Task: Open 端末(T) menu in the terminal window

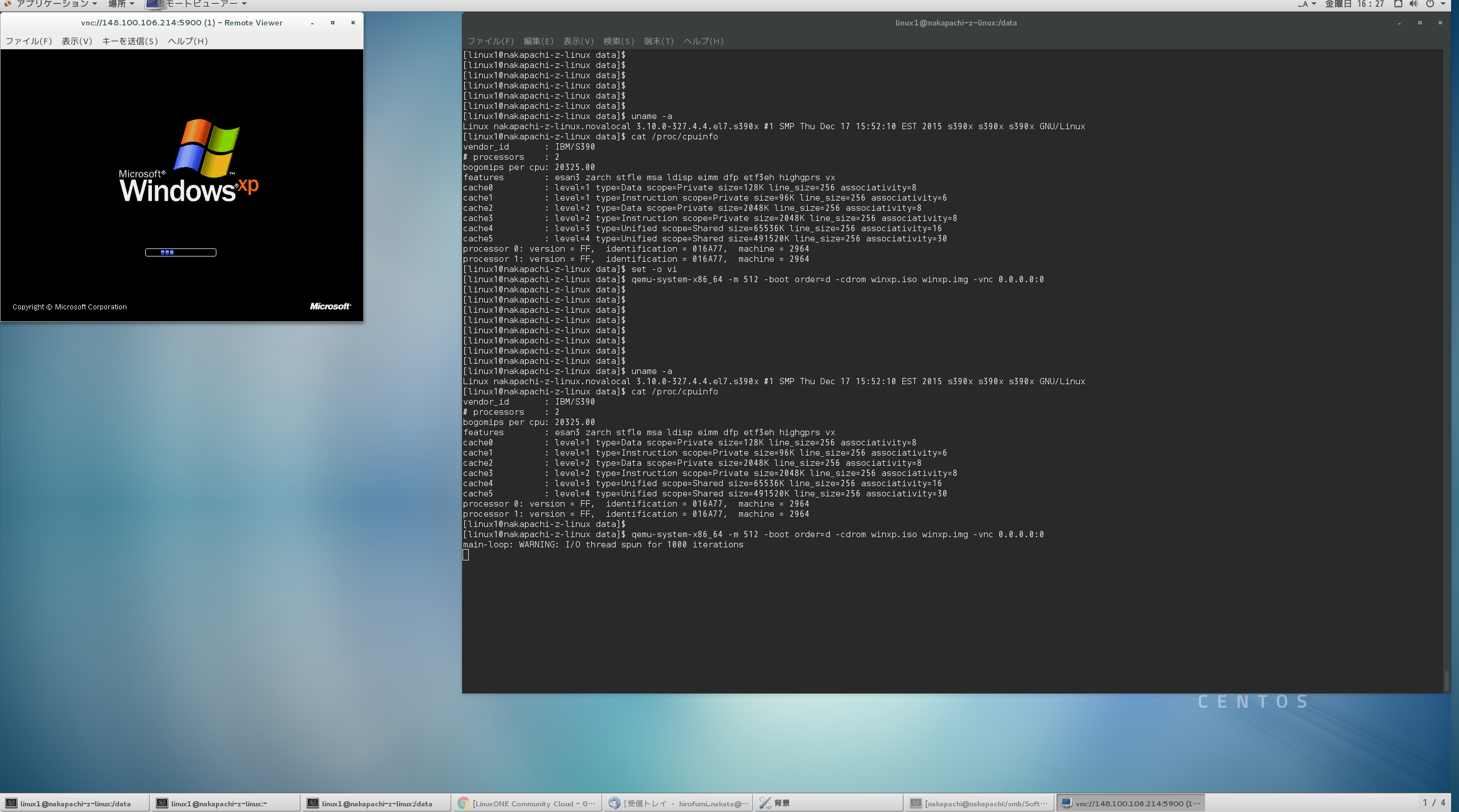Action: click(x=659, y=41)
